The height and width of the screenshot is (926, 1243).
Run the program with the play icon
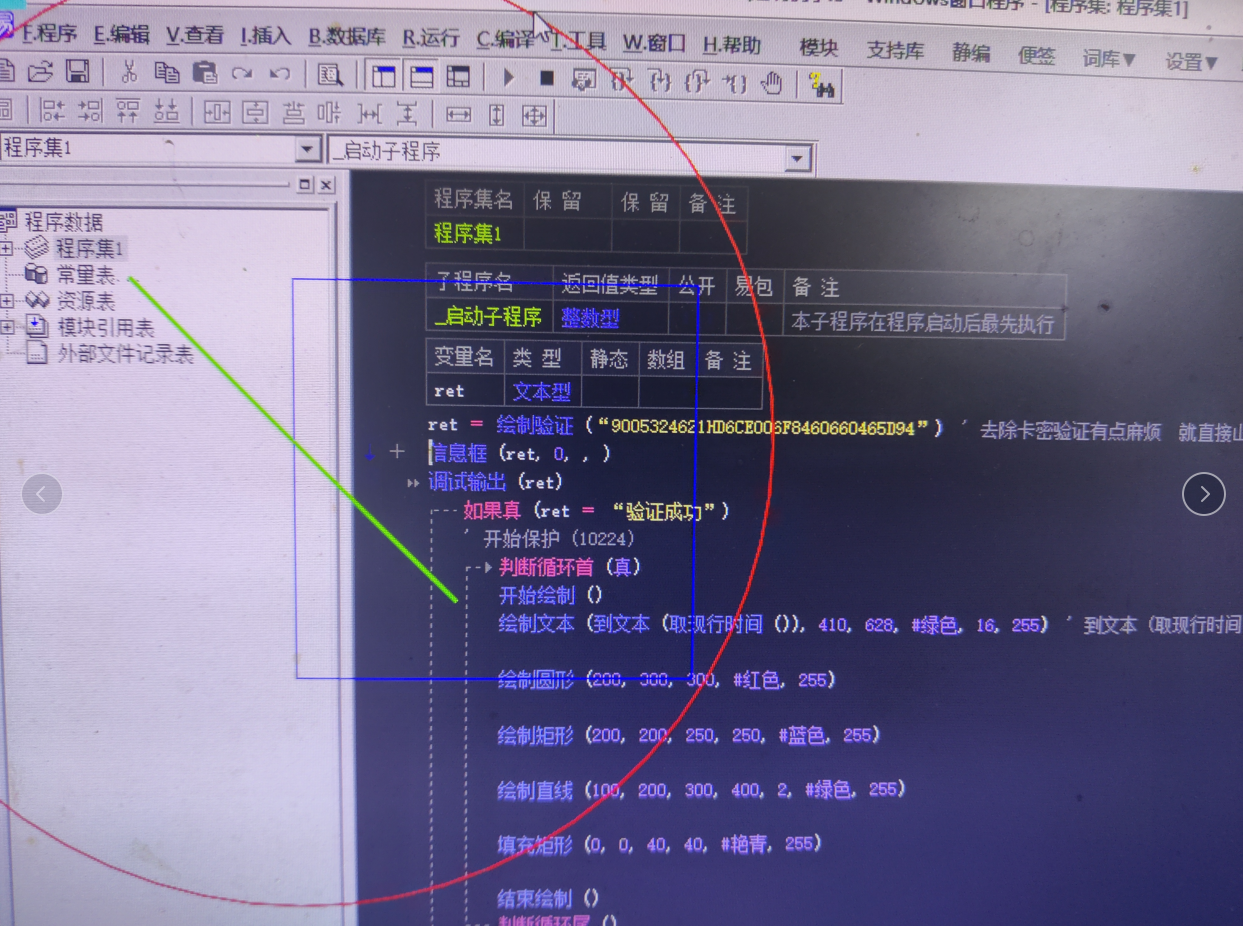[x=509, y=77]
